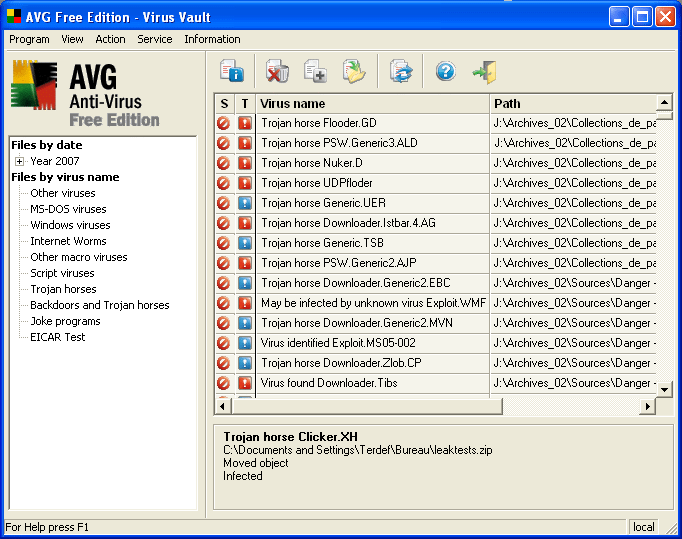The image size is (682, 539).
Task: Select Windows viruses category
Action: point(70,225)
